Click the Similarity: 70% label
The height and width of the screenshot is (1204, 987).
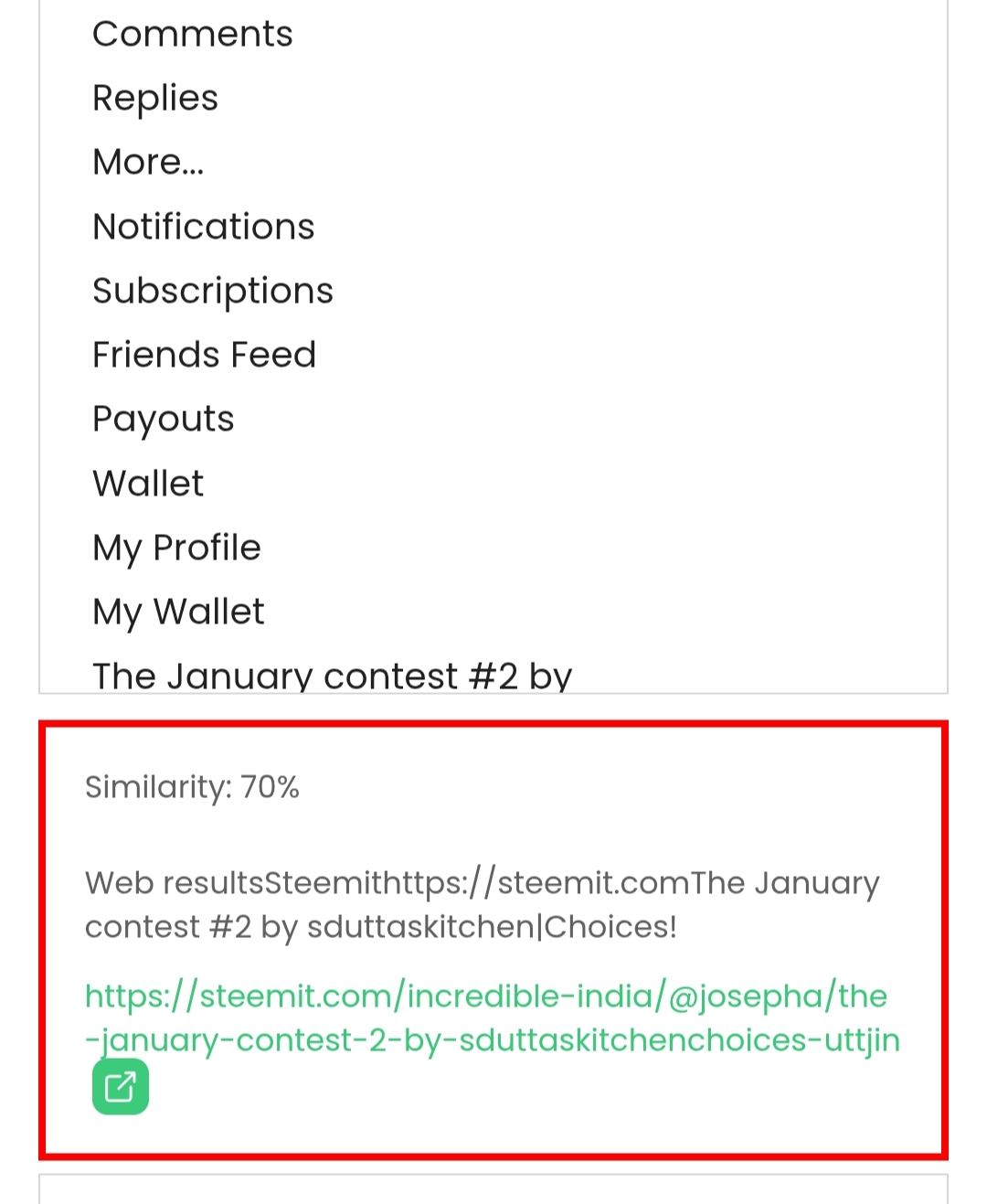point(192,787)
